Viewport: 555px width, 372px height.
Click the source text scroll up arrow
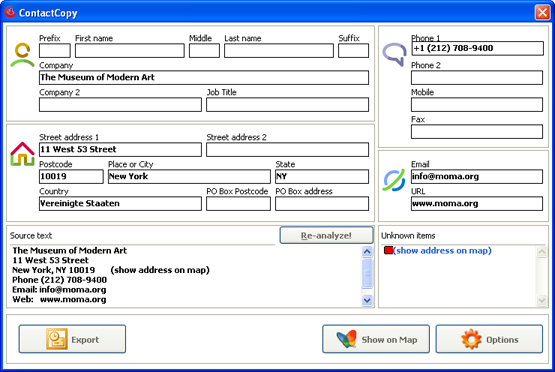[367, 251]
